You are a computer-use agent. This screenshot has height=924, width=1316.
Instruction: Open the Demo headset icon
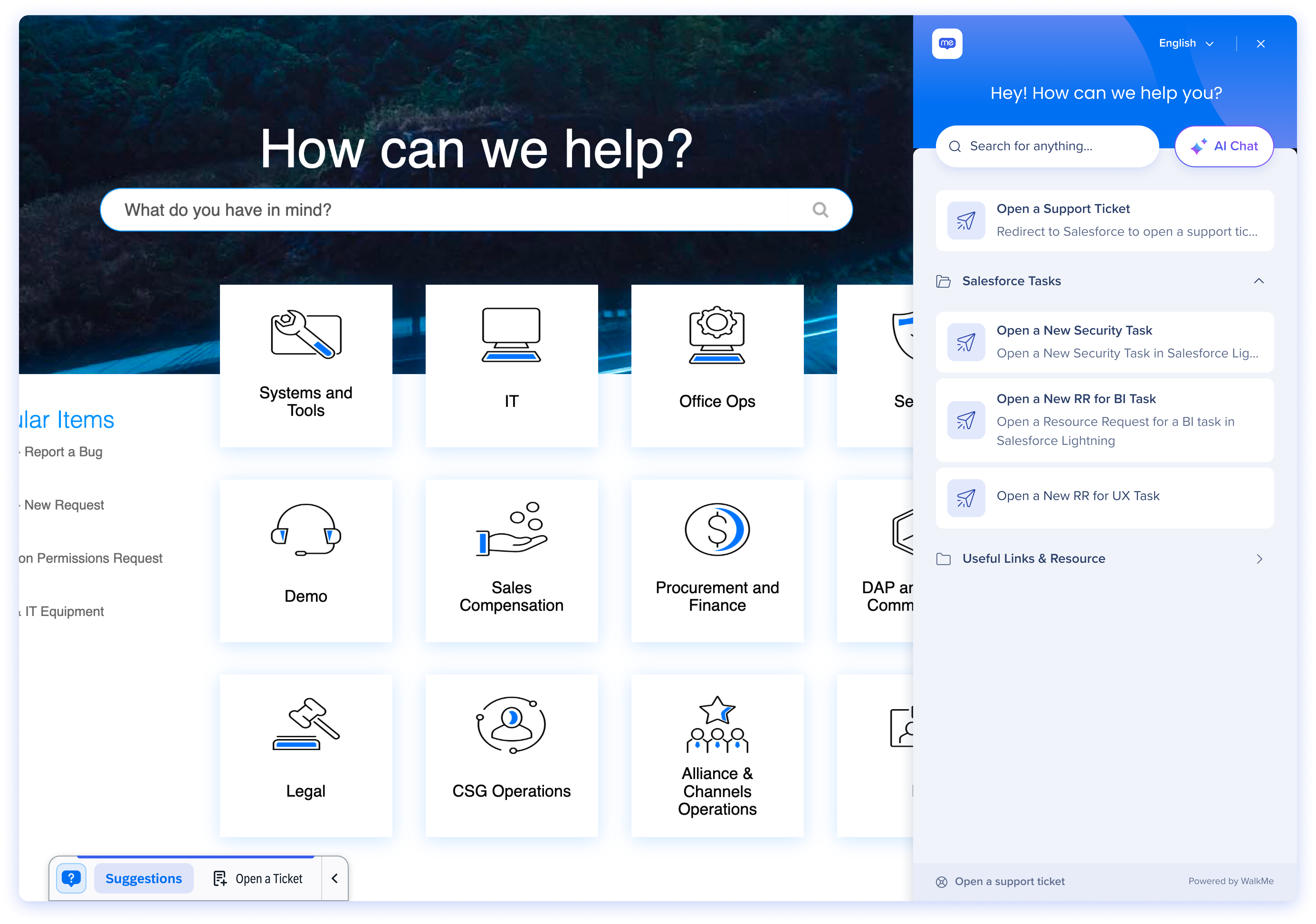(305, 529)
